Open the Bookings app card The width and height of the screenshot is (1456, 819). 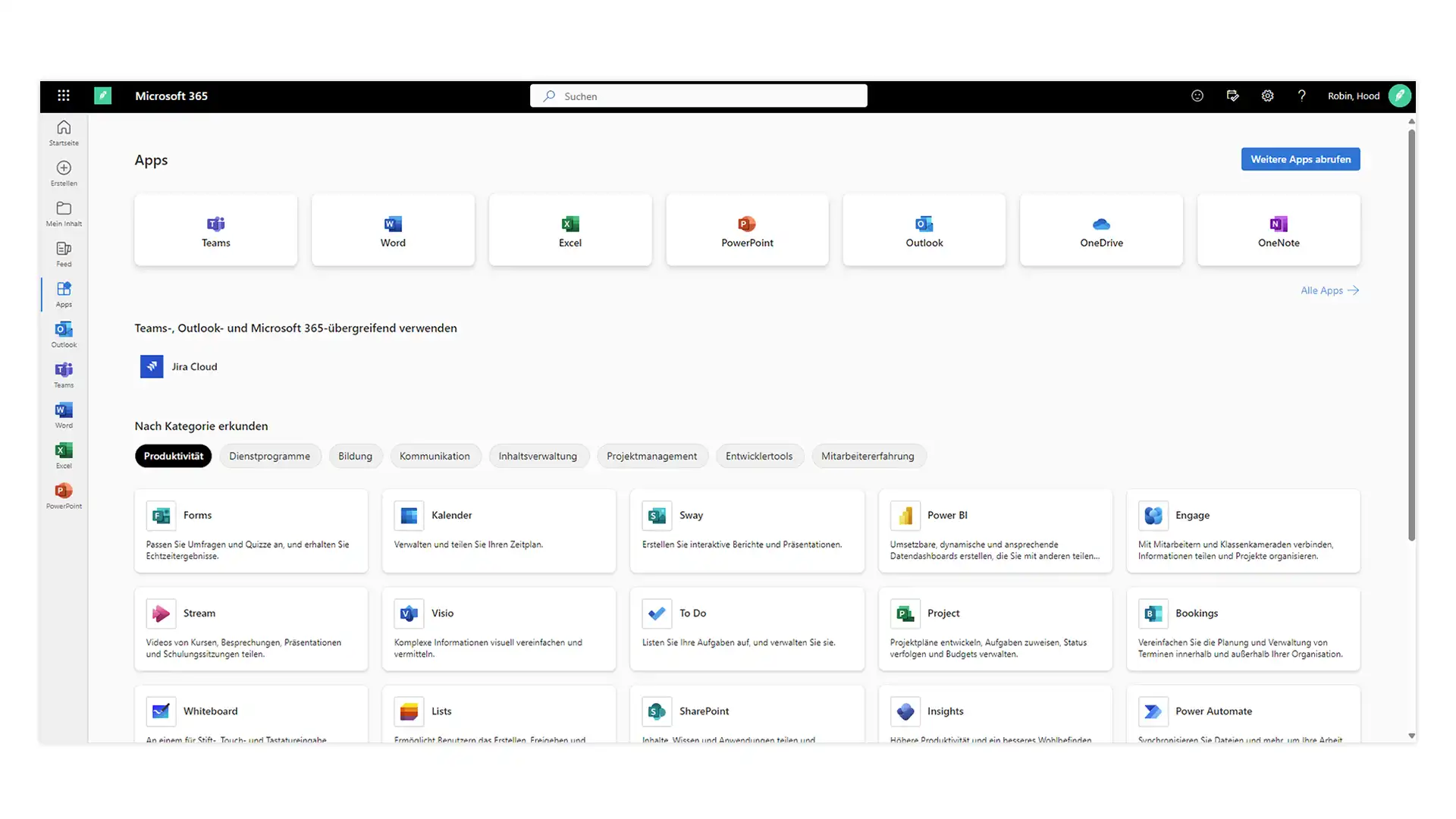(x=1244, y=629)
